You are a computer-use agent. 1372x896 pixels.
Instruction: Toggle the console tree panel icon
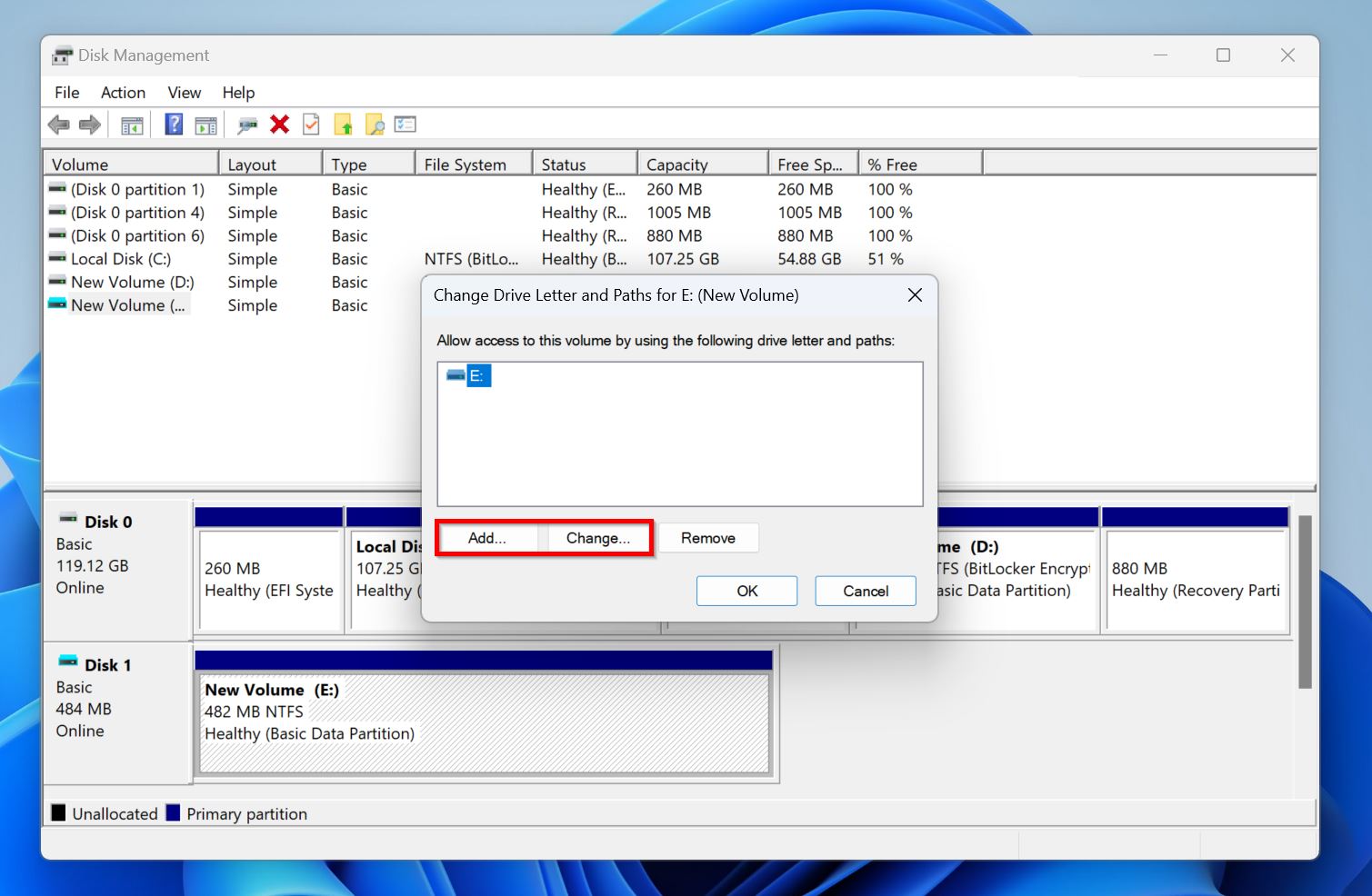click(x=131, y=124)
